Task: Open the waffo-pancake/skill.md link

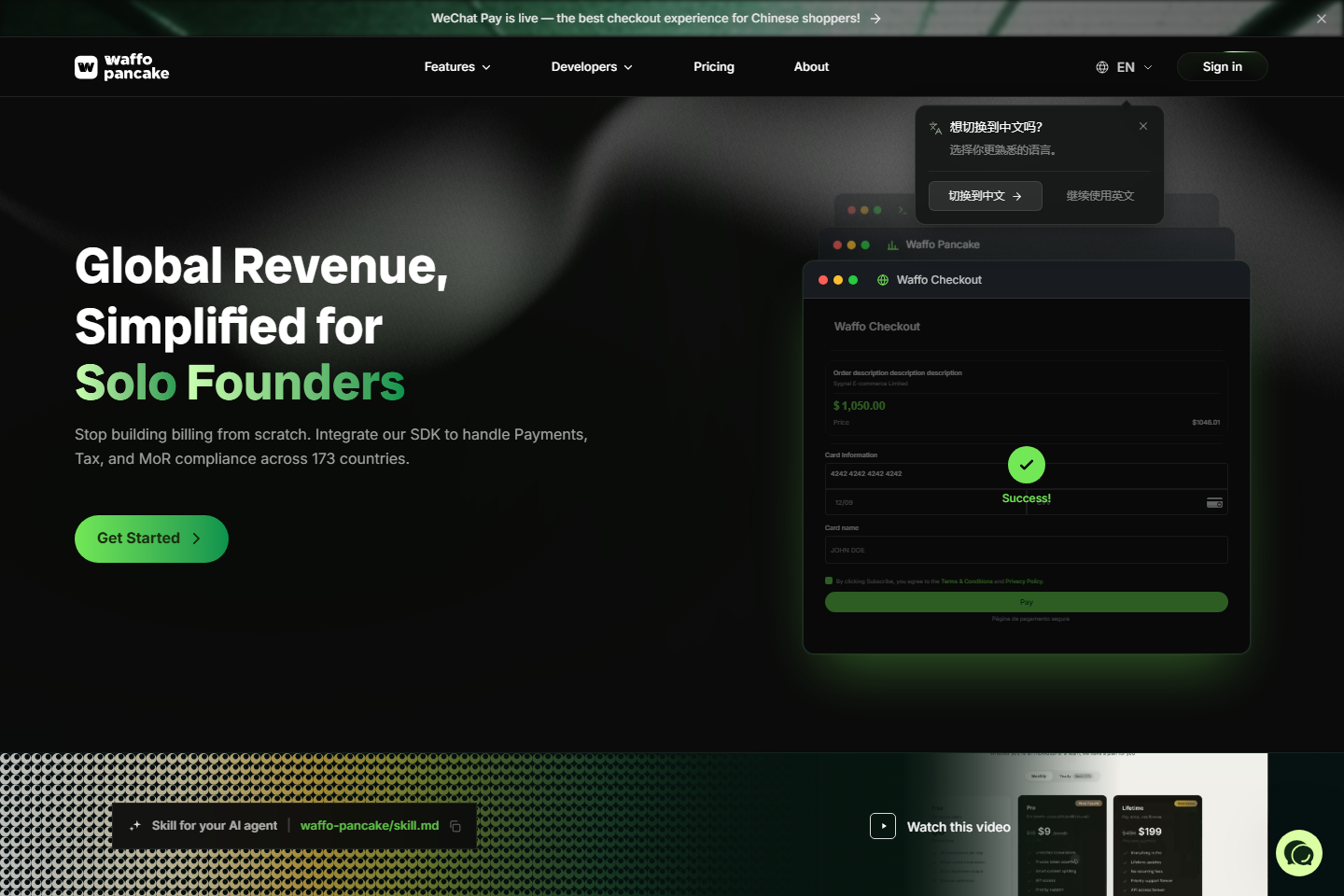Action: click(370, 826)
